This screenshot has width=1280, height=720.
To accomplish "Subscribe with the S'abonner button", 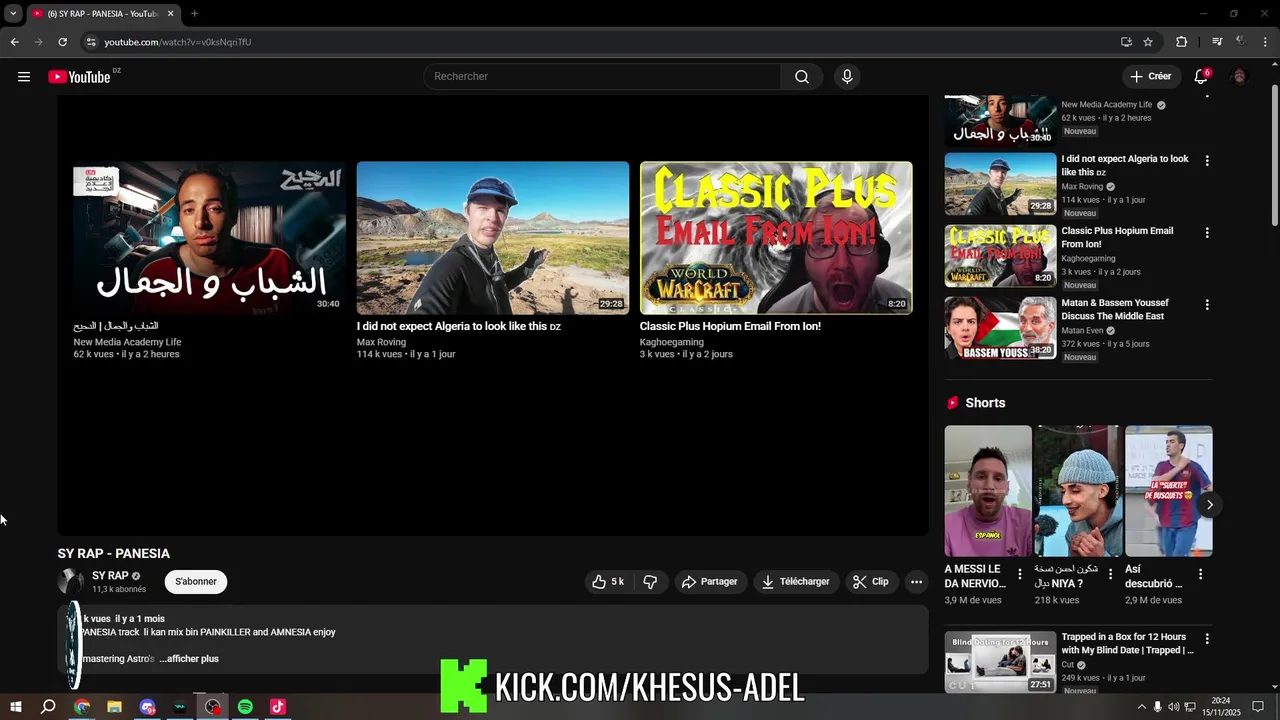I will tap(196, 582).
